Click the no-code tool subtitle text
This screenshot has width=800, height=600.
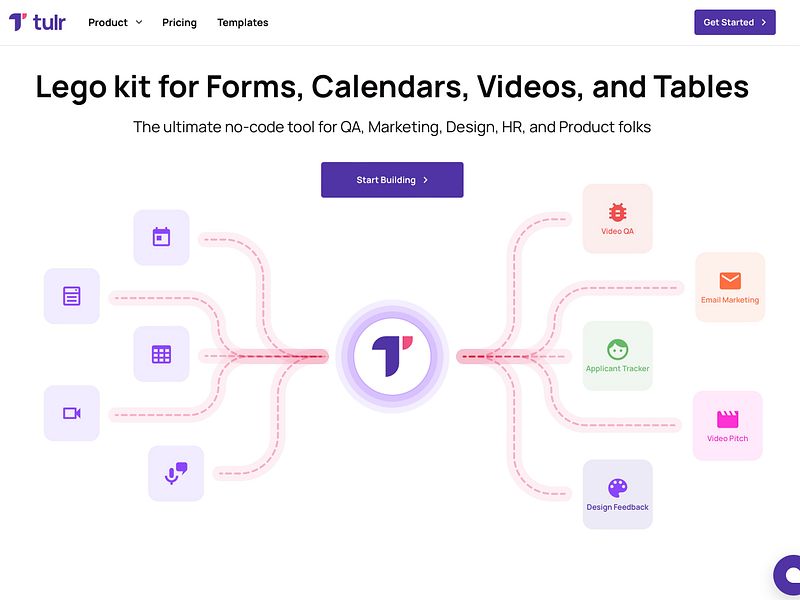point(392,127)
